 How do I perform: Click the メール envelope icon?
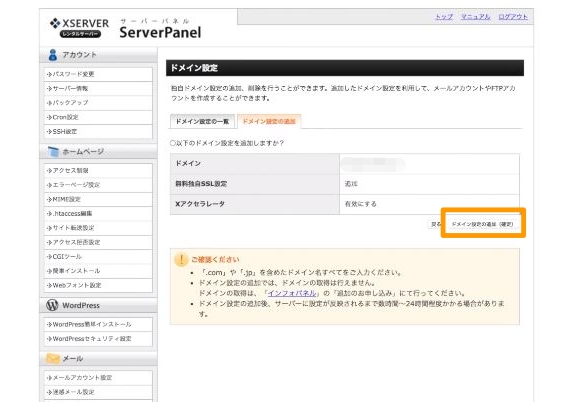click(53, 358)
